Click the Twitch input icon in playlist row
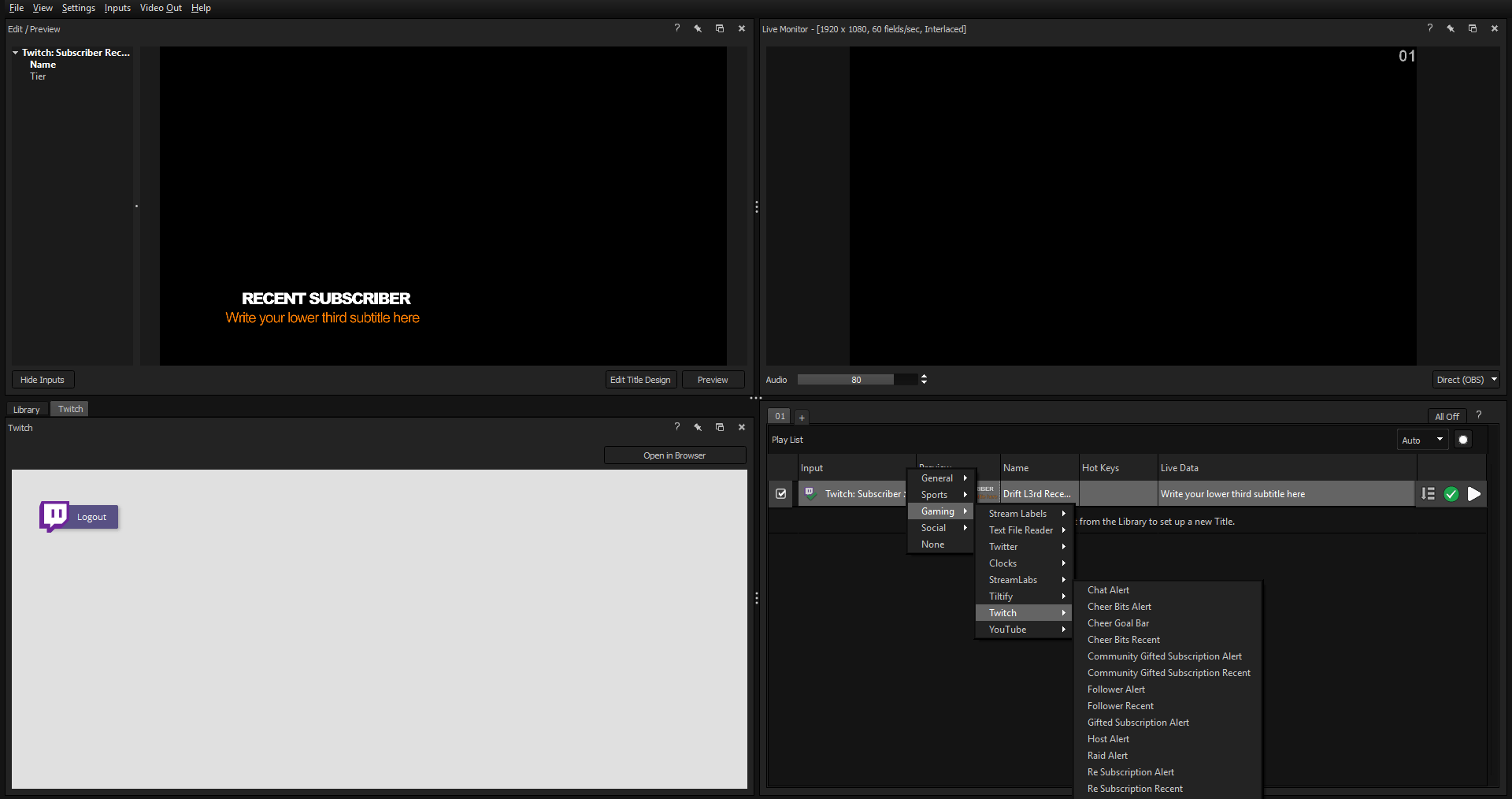The height and width of the screenshot is (799, 1512). [810, 493]
